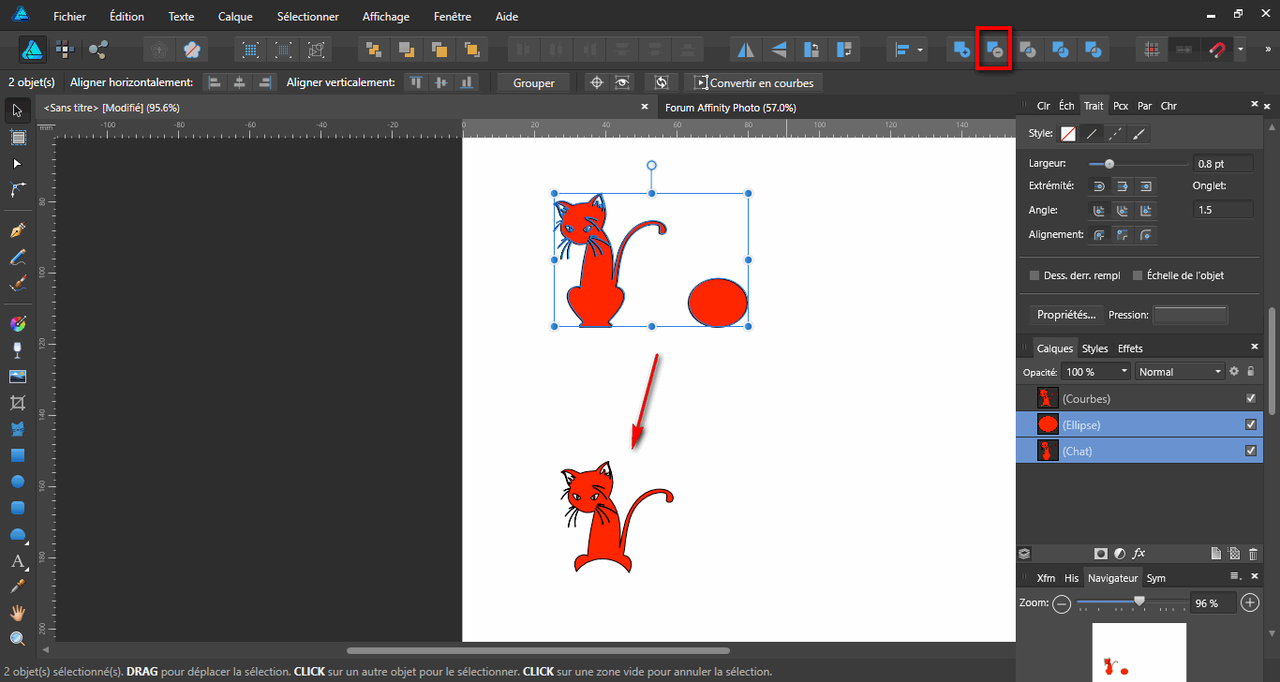
Task: Check Dess. derr. rempl option
Action: point(1035,275)
